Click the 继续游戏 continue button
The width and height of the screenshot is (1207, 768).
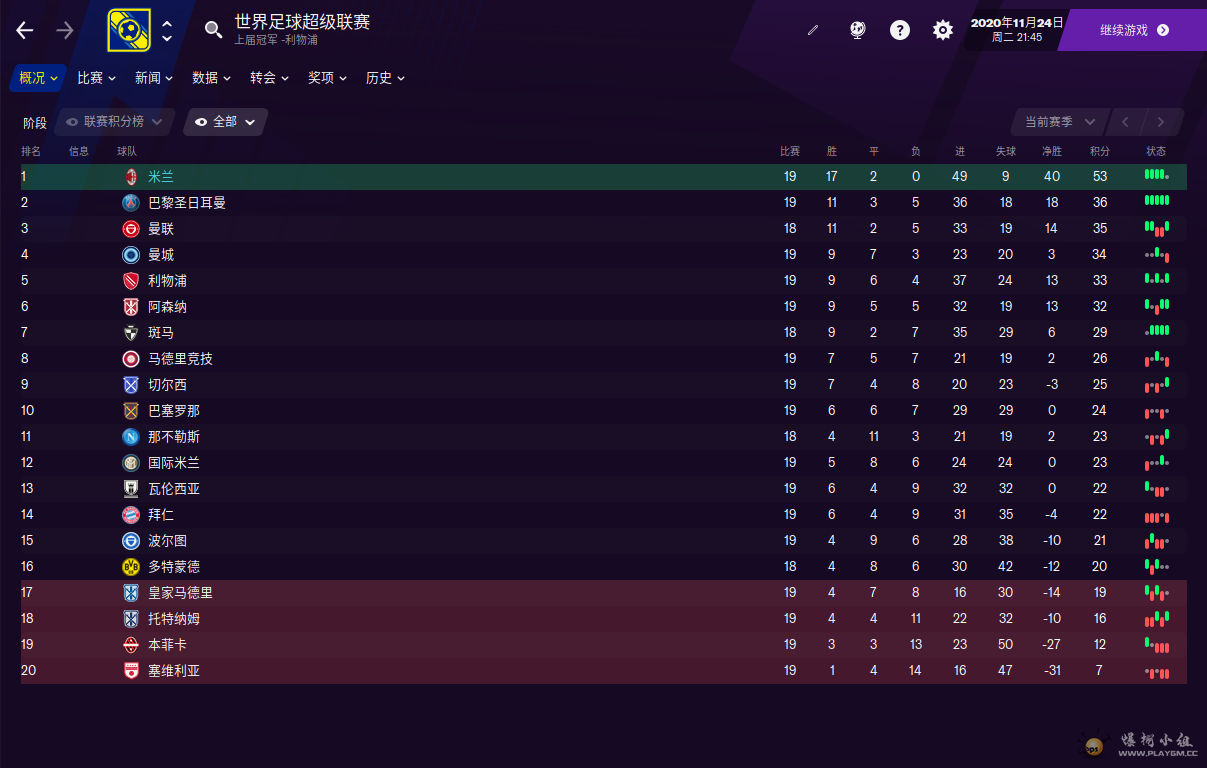click(1134, 30)
